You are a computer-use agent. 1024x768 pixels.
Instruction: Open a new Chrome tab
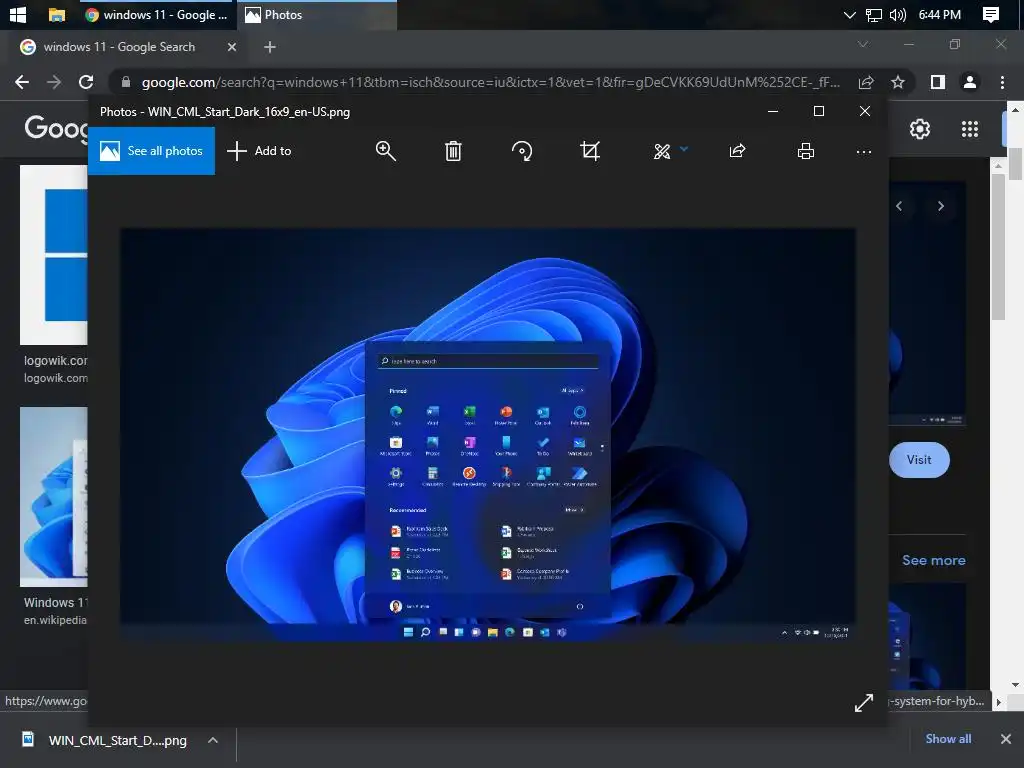point(270,47)
